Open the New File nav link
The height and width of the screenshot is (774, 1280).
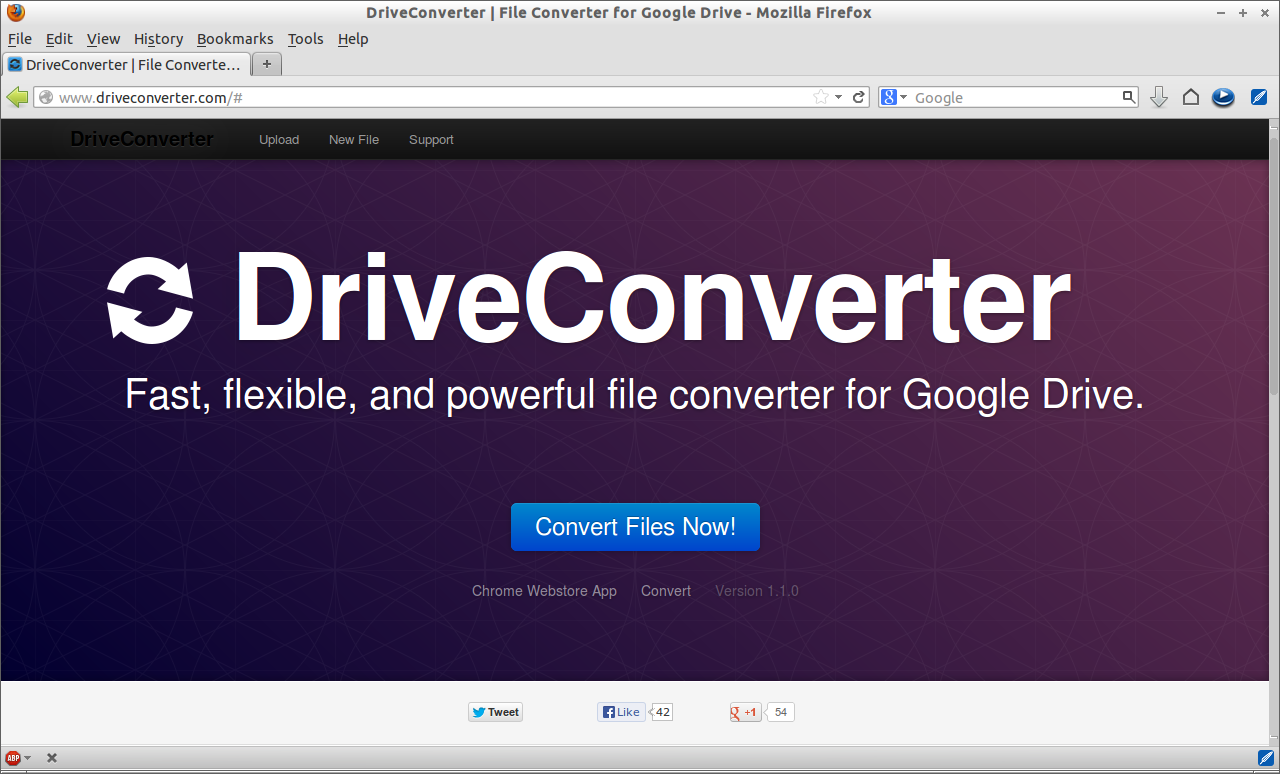pos(354,140)
